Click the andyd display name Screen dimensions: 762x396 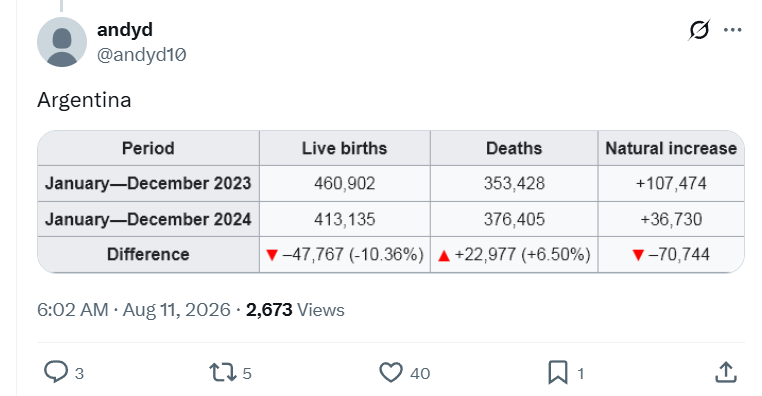point(125,30)
